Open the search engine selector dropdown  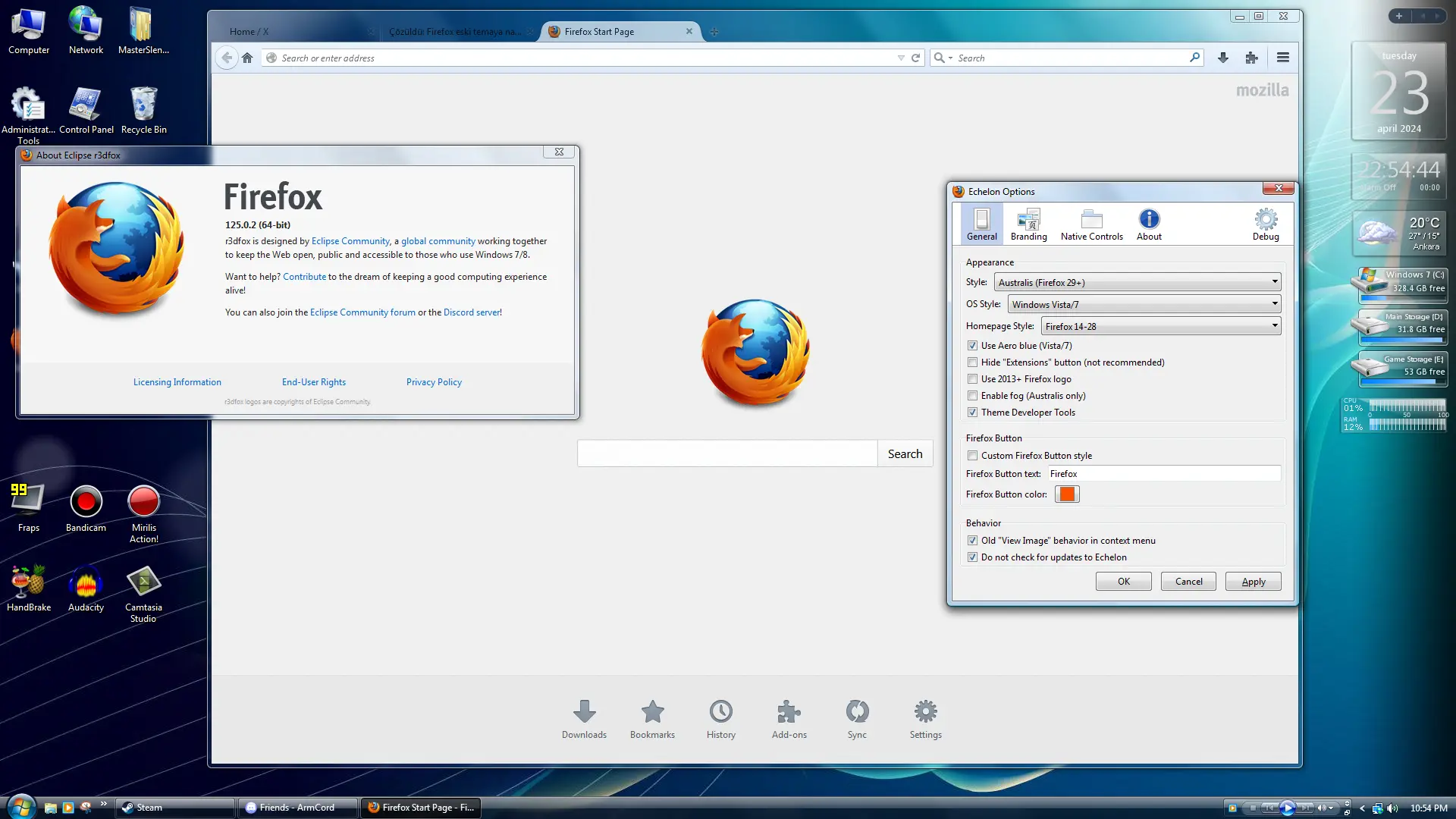pyautogui.click(x=943, y=58)
